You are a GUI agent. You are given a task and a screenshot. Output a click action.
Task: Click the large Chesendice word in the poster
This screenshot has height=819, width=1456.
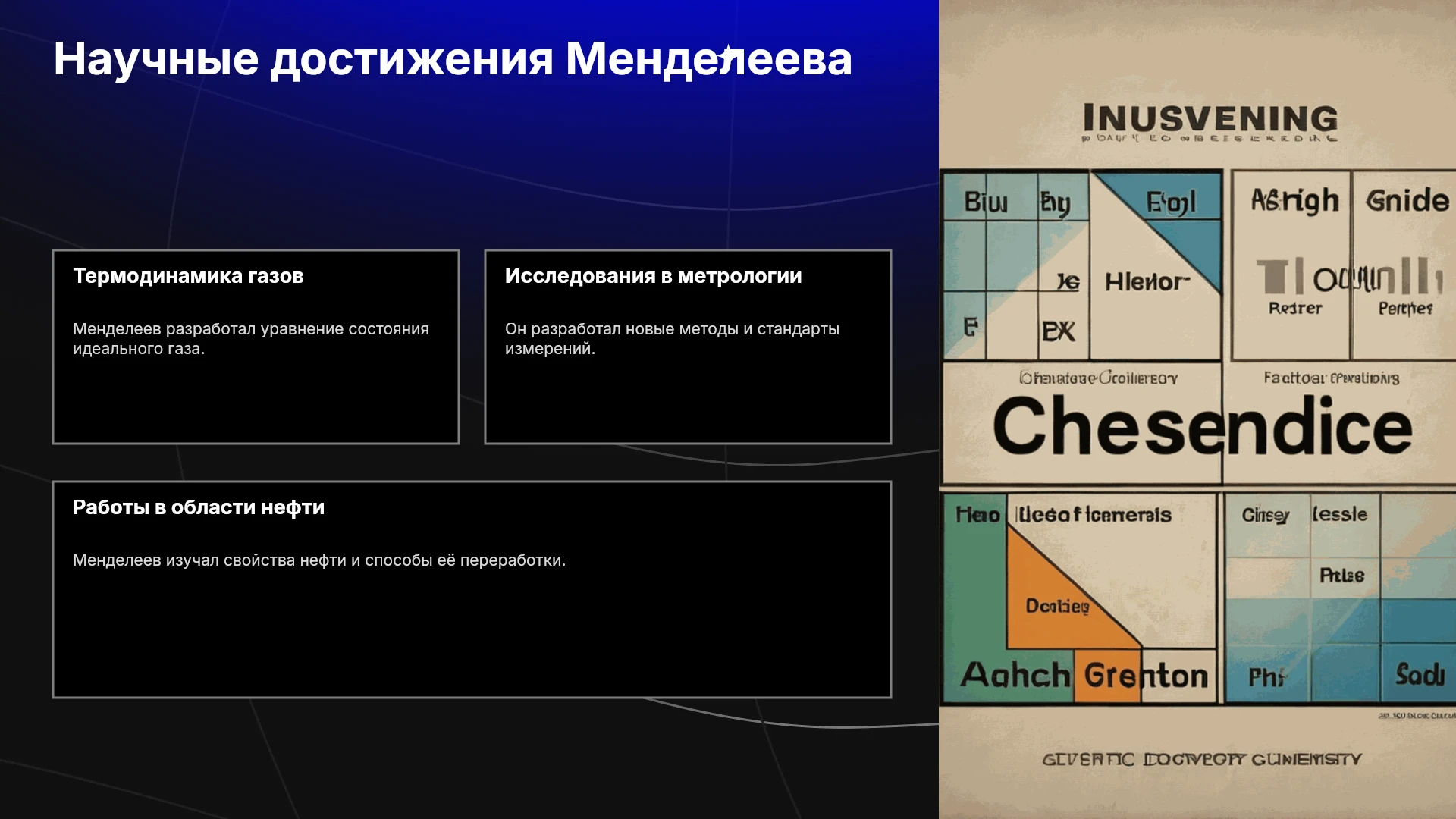pyautogui.click(x=1202, y=428)
